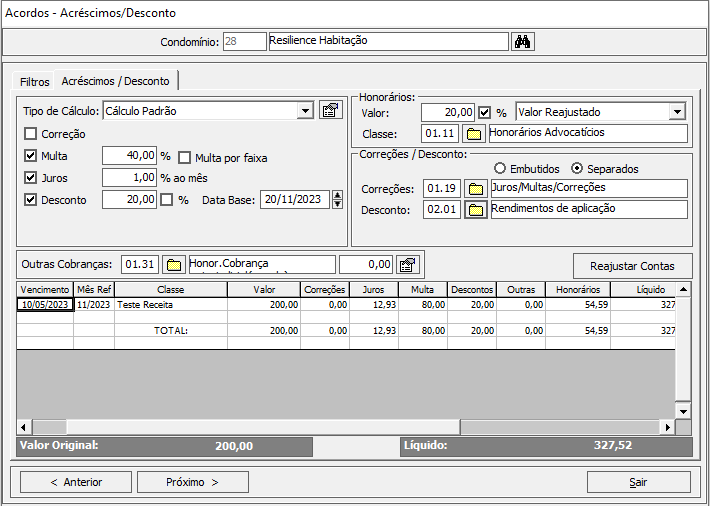710x506 pixels.
Task: Browse Outras Cobranças class folder icon
Action: point(174,265)
